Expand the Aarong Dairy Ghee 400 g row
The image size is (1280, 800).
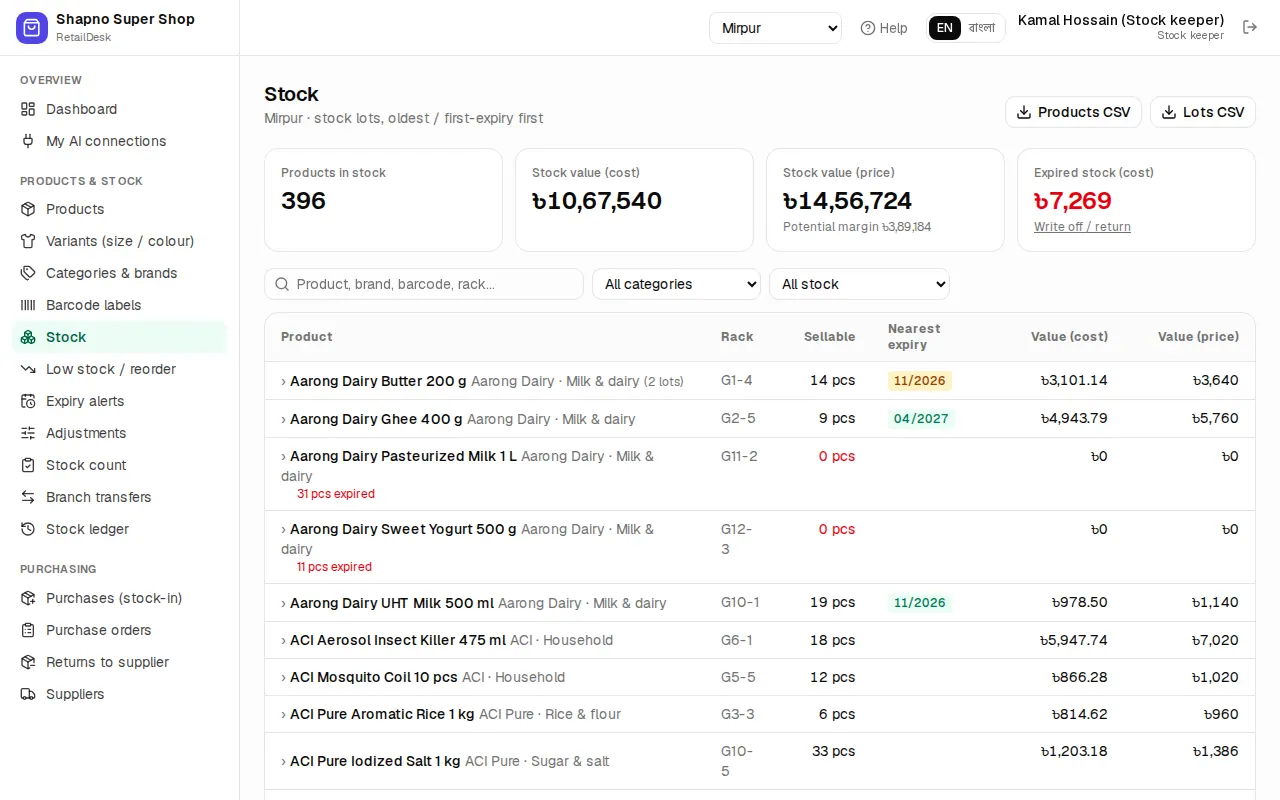(x=759, y=419)
